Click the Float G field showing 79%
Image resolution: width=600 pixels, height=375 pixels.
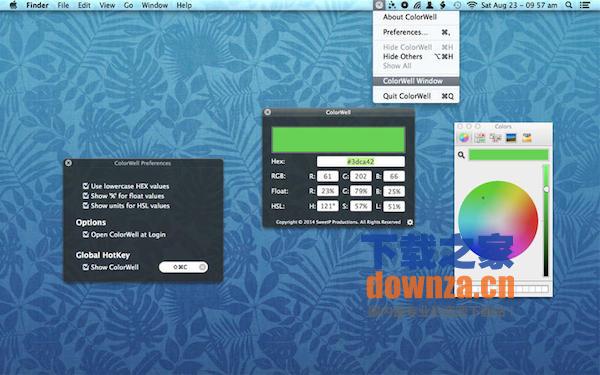pyautogui.click(x=361, y=191)
